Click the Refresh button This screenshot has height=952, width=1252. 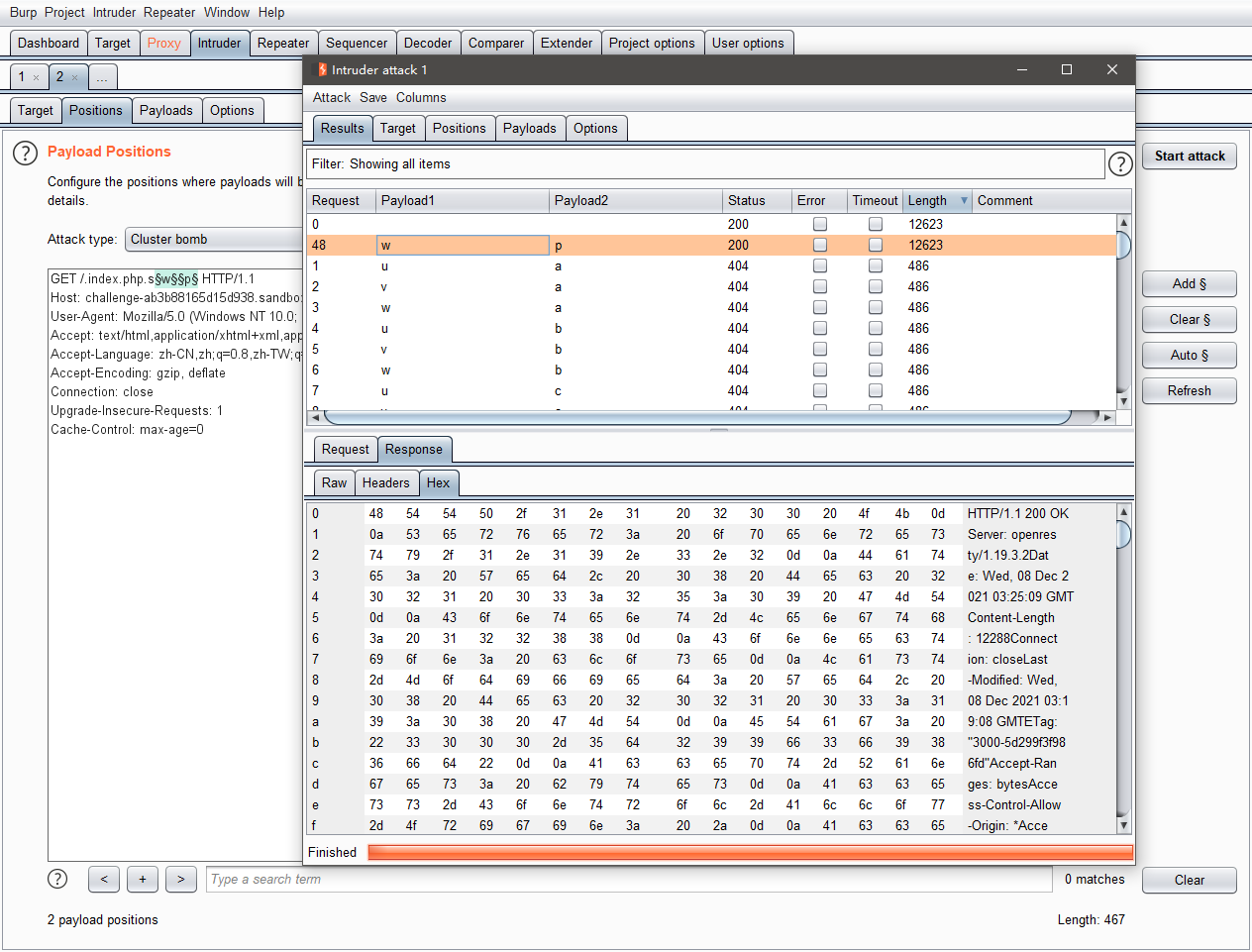pos(1190,391)
